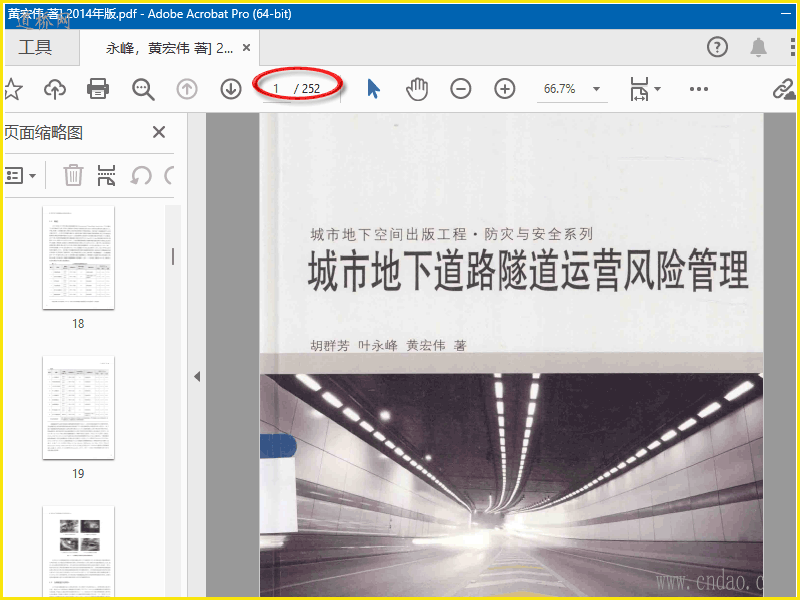Select the thumbnail with four photos
The width and height of the screenshot is (800, 600).
79,552
